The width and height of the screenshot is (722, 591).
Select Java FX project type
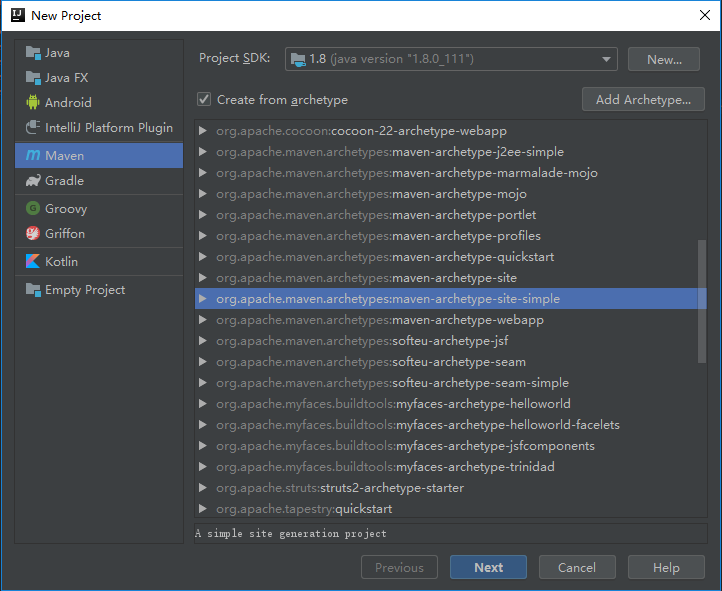click(99, 78)
